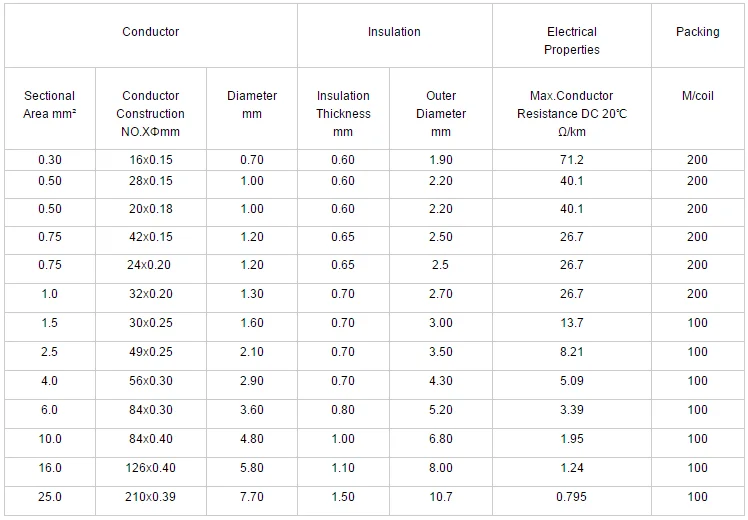Click the Conductor Construction NO.XΦmm header

click(151, 113)
